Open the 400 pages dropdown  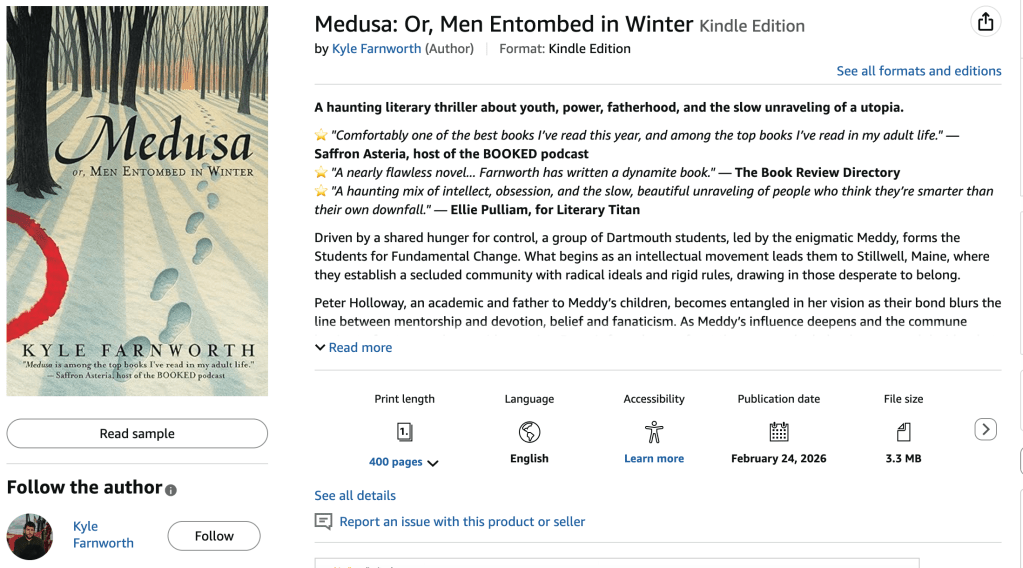404,462
